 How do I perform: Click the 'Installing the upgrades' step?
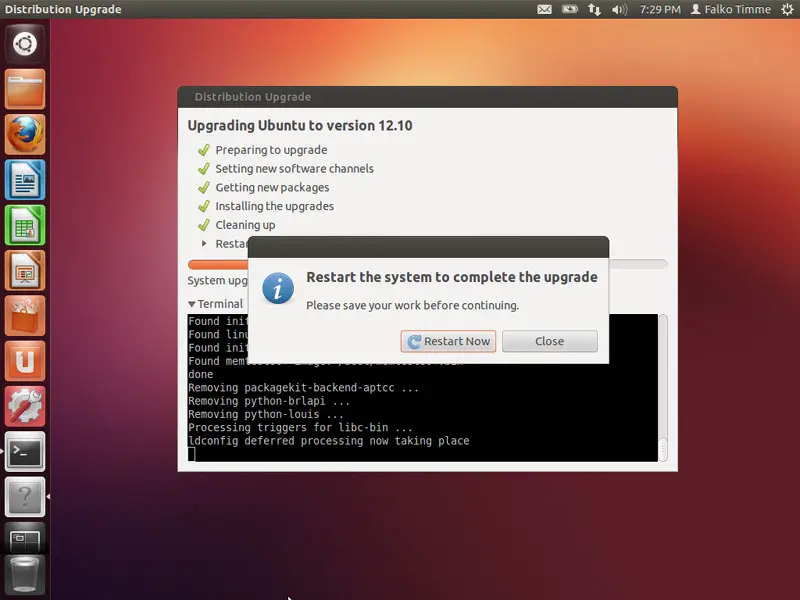point(274,206)
